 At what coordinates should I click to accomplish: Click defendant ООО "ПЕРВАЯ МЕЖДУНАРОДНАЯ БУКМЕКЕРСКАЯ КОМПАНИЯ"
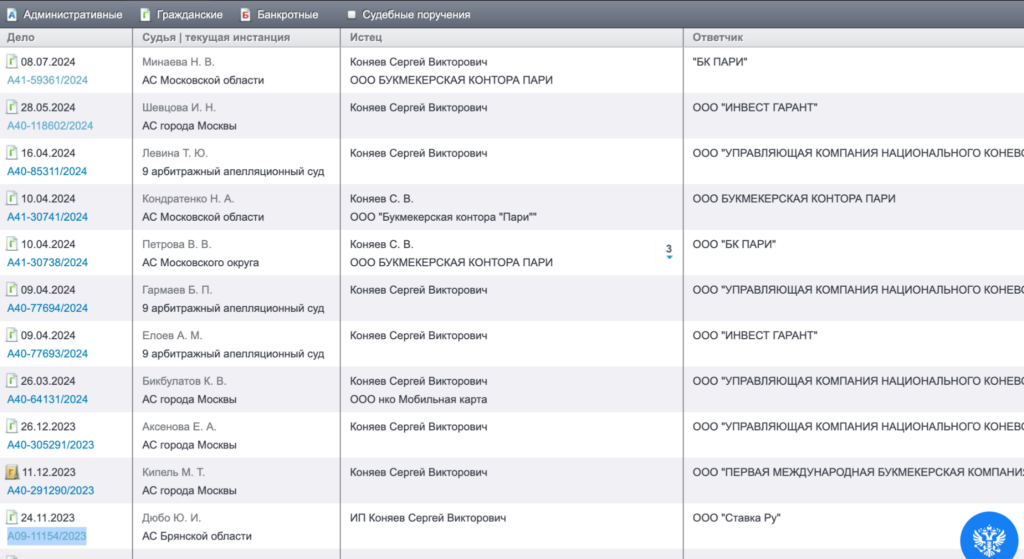[x=858, y=472]
